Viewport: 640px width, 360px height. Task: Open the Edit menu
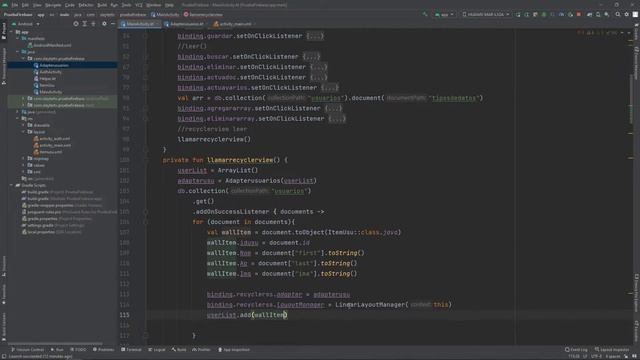tap(25, 5)
